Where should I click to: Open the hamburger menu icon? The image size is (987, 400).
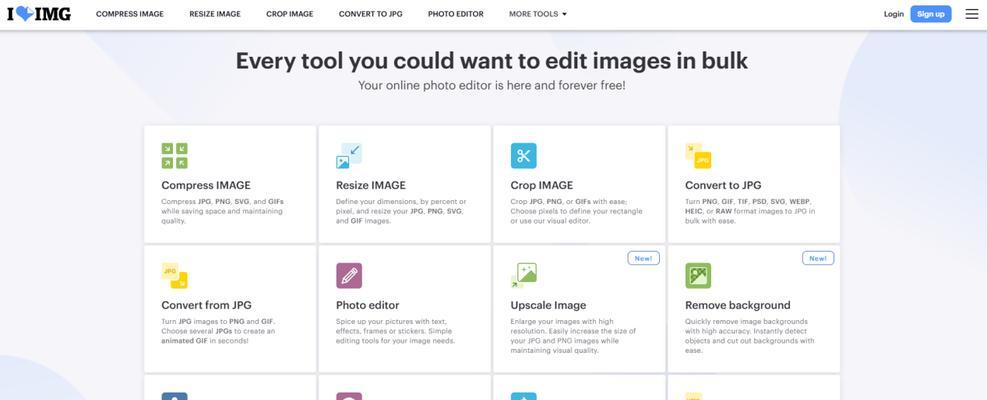(x=972, y=14)
